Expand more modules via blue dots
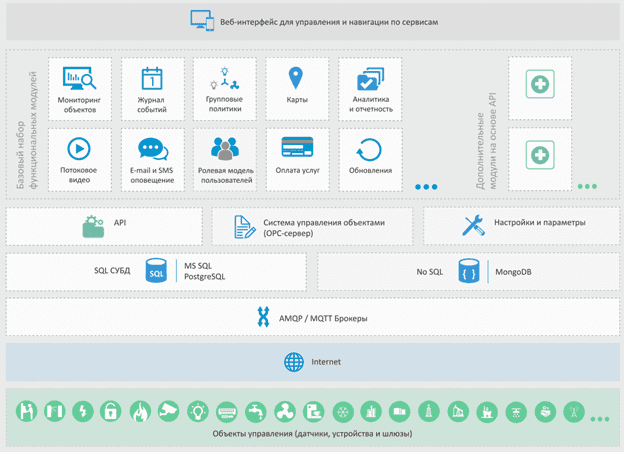This screenshot has width=624, height=452. point(426,187)
